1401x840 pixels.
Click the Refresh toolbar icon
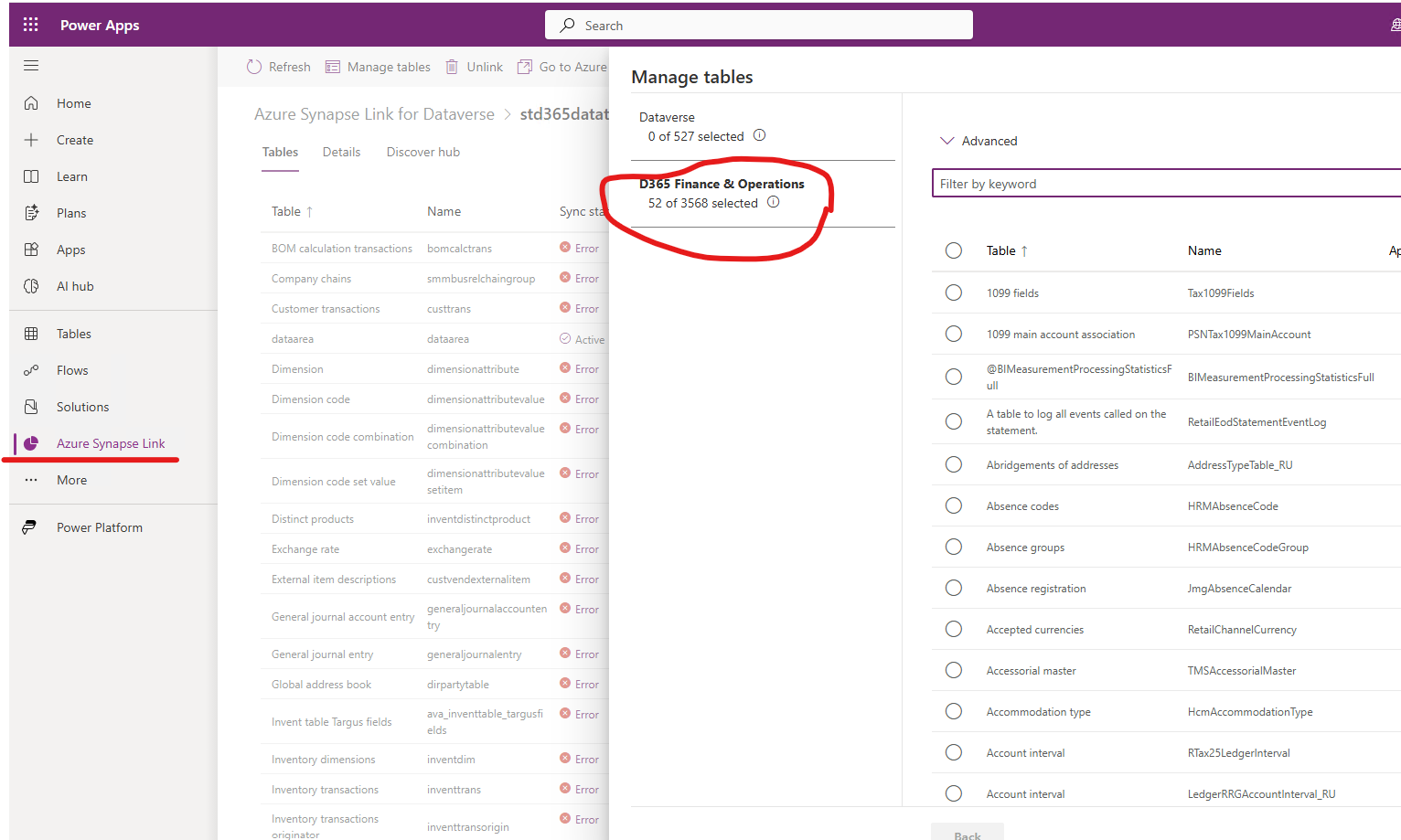click(254, 67)
